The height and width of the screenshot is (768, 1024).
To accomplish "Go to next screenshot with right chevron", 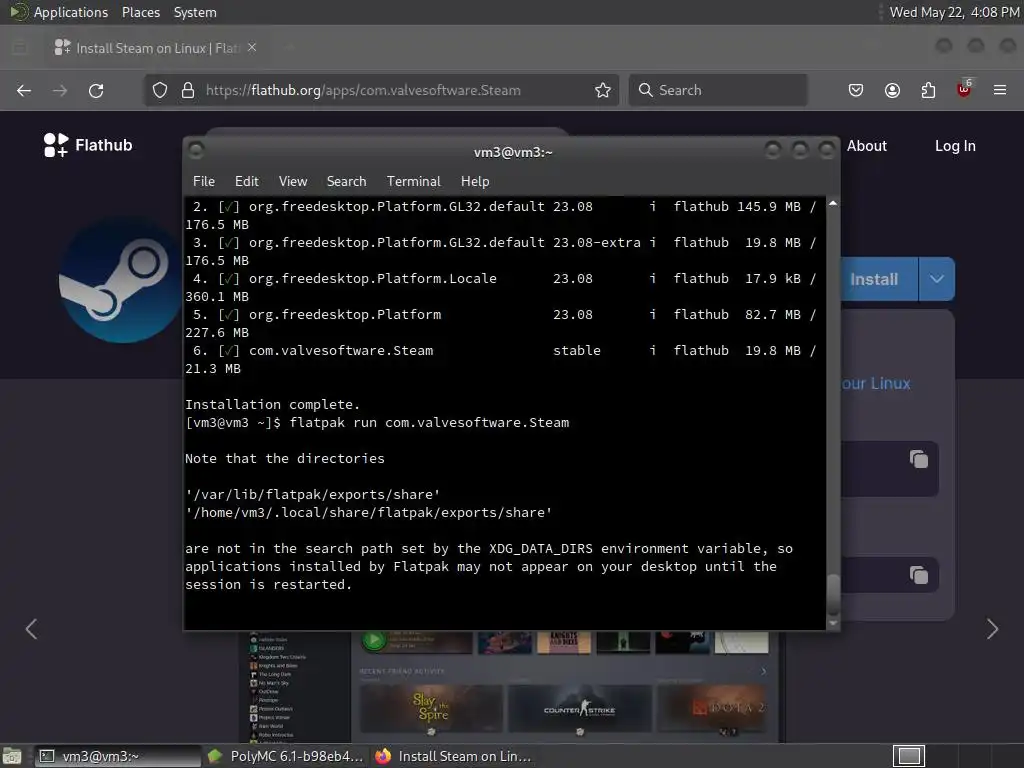I will pyautogui.click(x=993, y=629).
